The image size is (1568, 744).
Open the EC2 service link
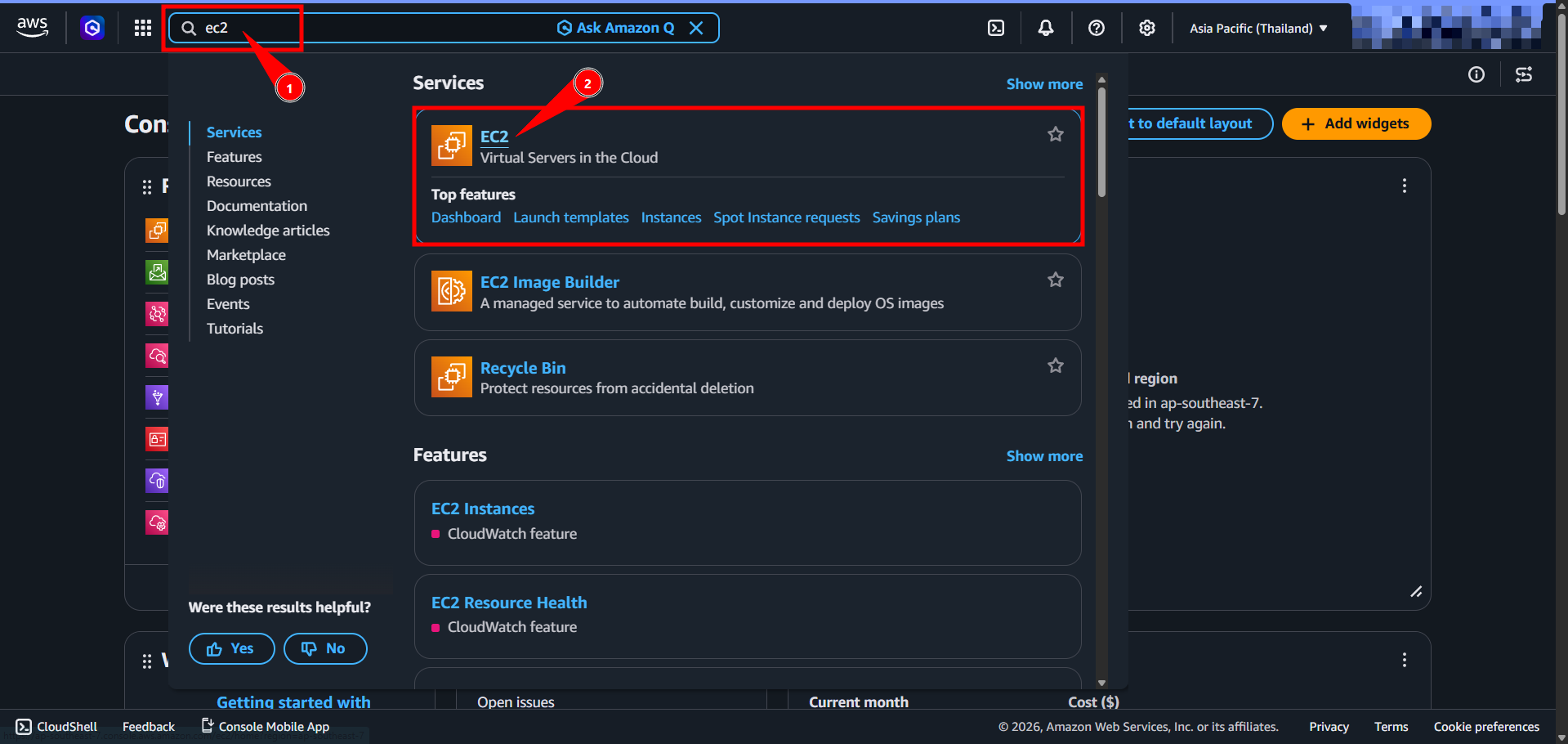coord(494,137)
